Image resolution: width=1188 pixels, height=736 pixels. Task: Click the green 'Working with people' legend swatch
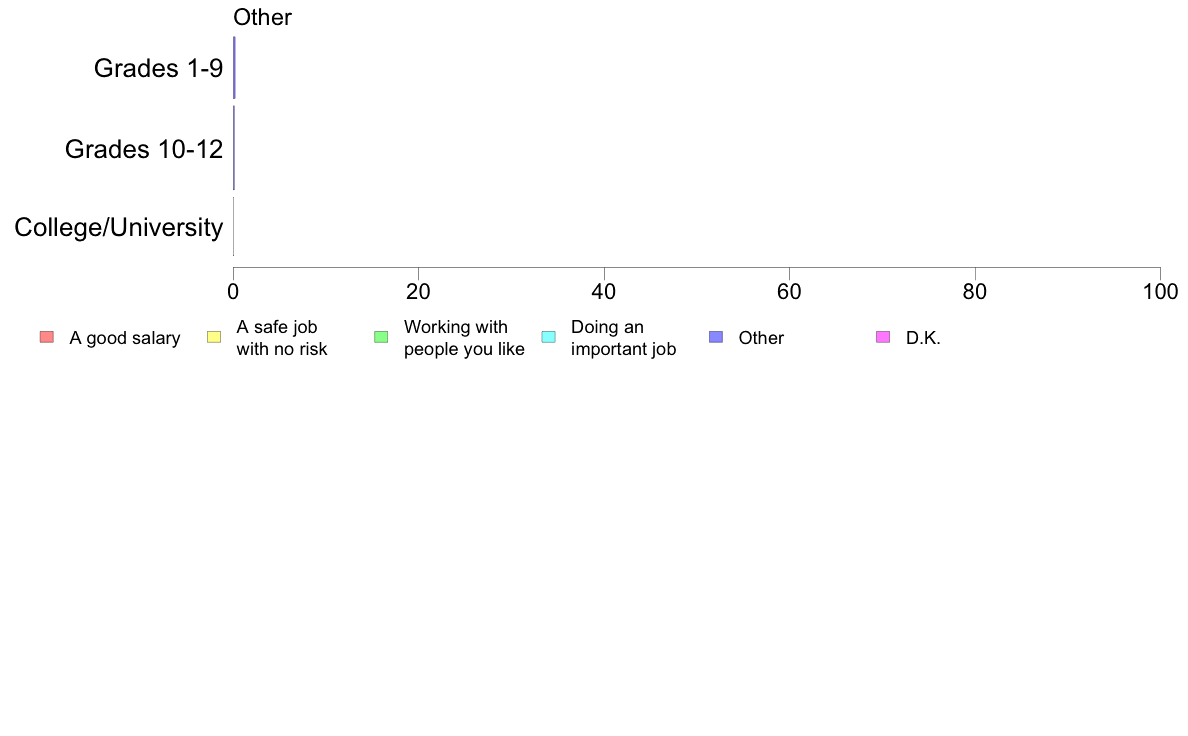381,337
